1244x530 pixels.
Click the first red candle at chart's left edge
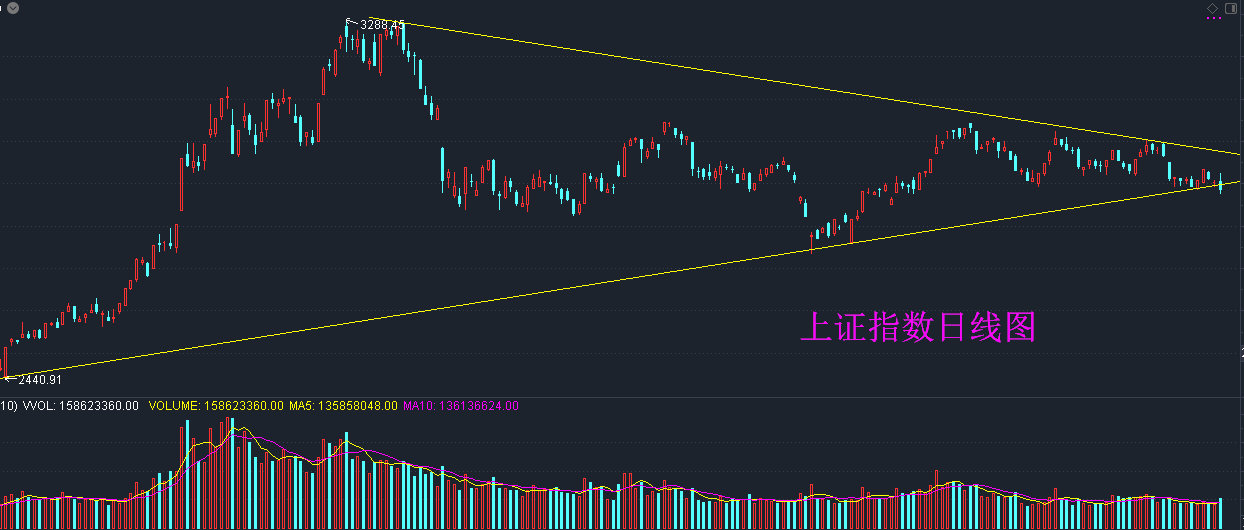click(x=5, y=362)
